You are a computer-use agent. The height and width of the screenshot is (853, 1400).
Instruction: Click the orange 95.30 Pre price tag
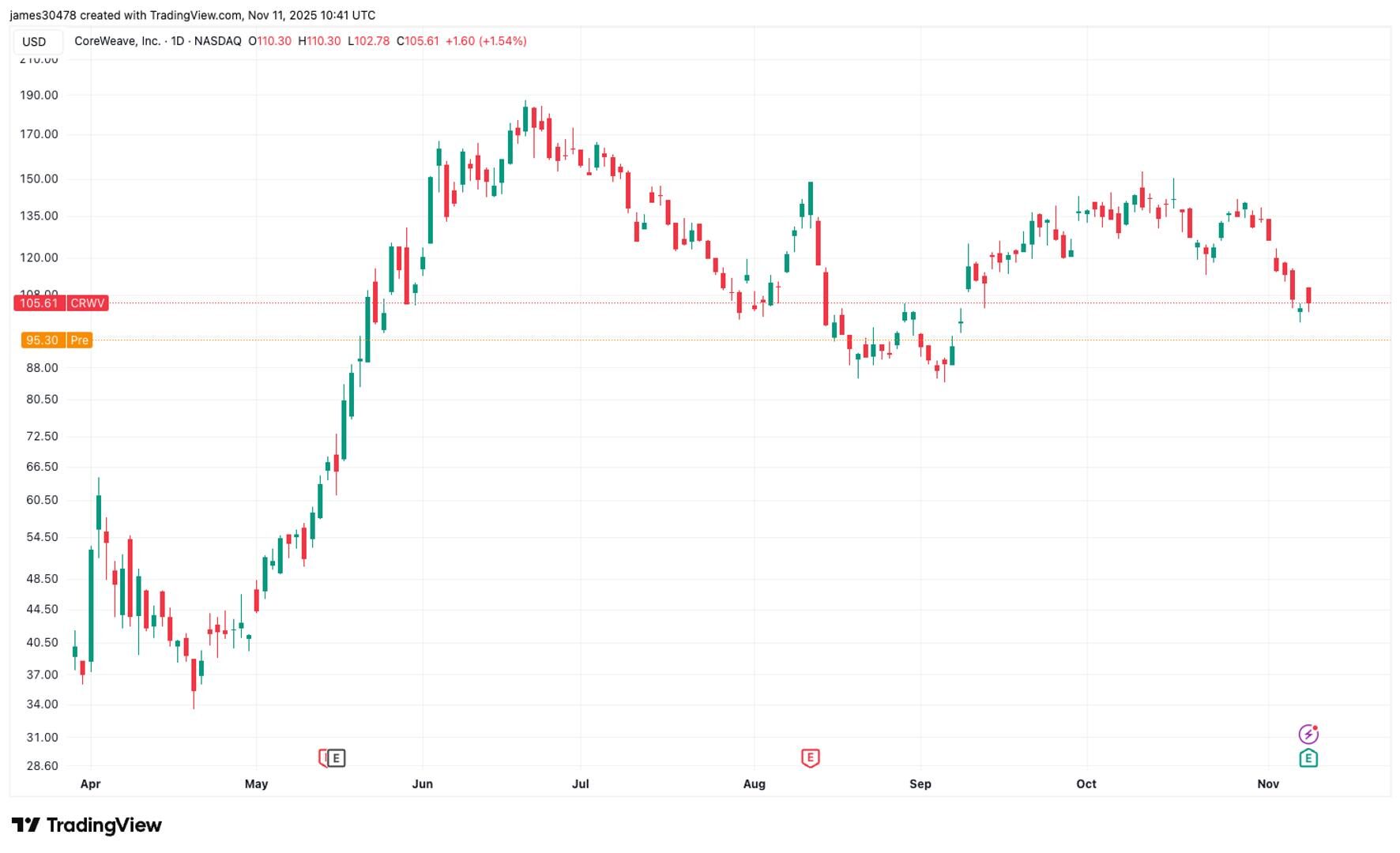coord(57,340)
